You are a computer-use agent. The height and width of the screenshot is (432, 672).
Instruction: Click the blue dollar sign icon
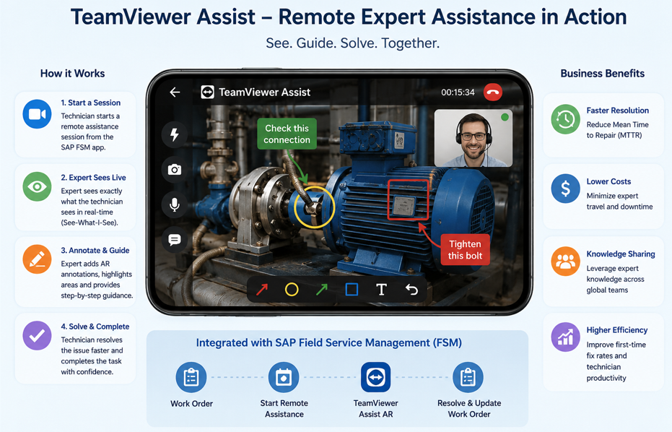[565, 189]
